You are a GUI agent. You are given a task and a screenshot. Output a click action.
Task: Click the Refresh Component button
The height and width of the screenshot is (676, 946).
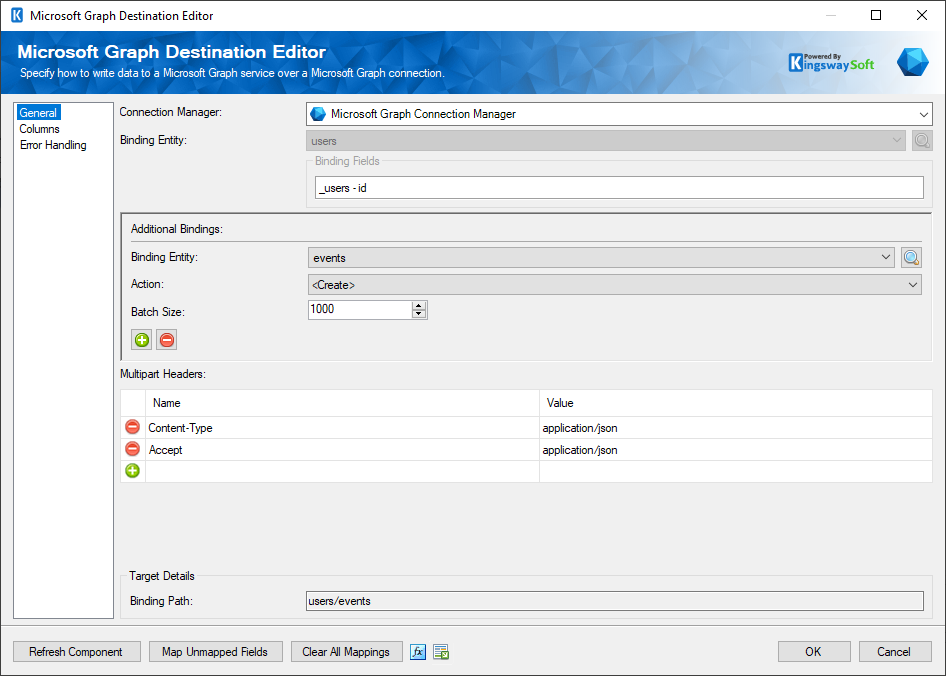tap(77, 652)
